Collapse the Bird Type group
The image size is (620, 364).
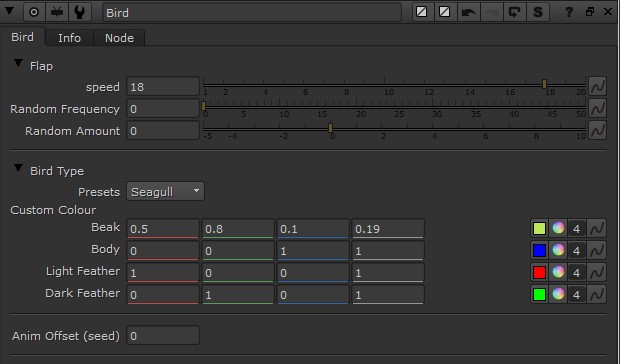[18, 168]
